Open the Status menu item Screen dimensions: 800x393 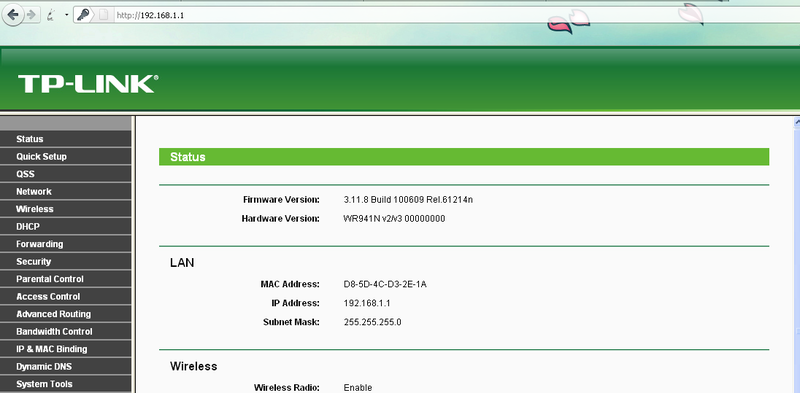66,139
